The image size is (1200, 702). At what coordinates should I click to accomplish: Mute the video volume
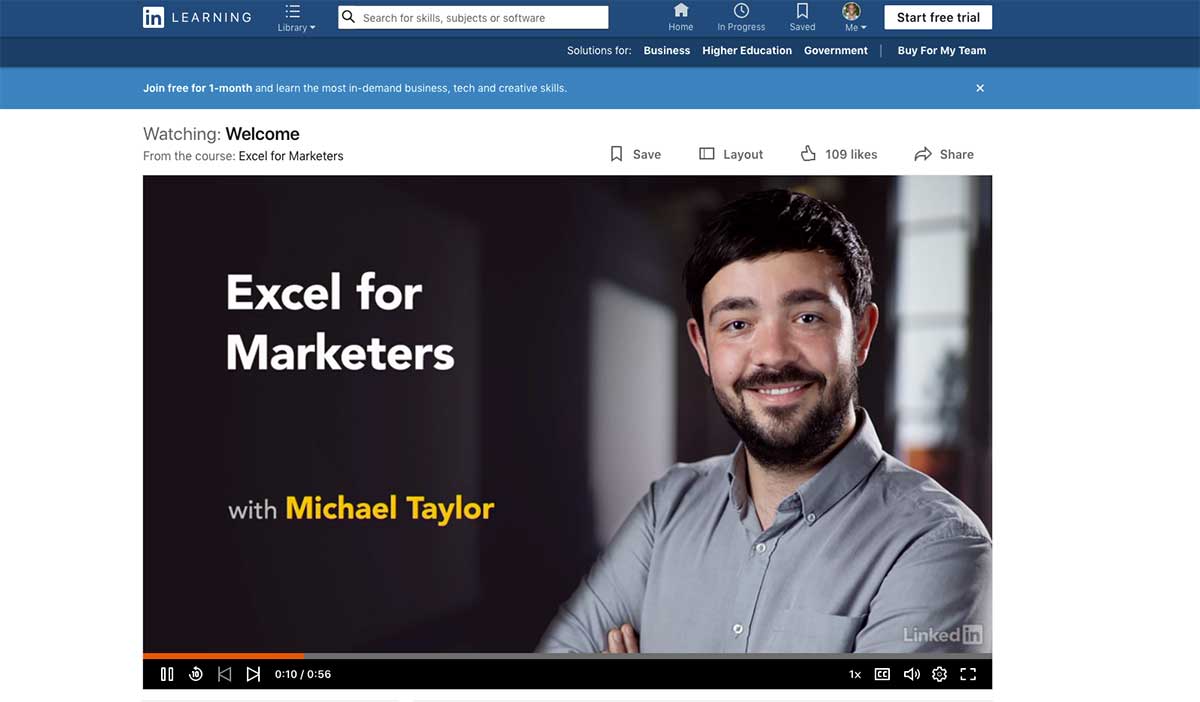click(x=911, y=674)
